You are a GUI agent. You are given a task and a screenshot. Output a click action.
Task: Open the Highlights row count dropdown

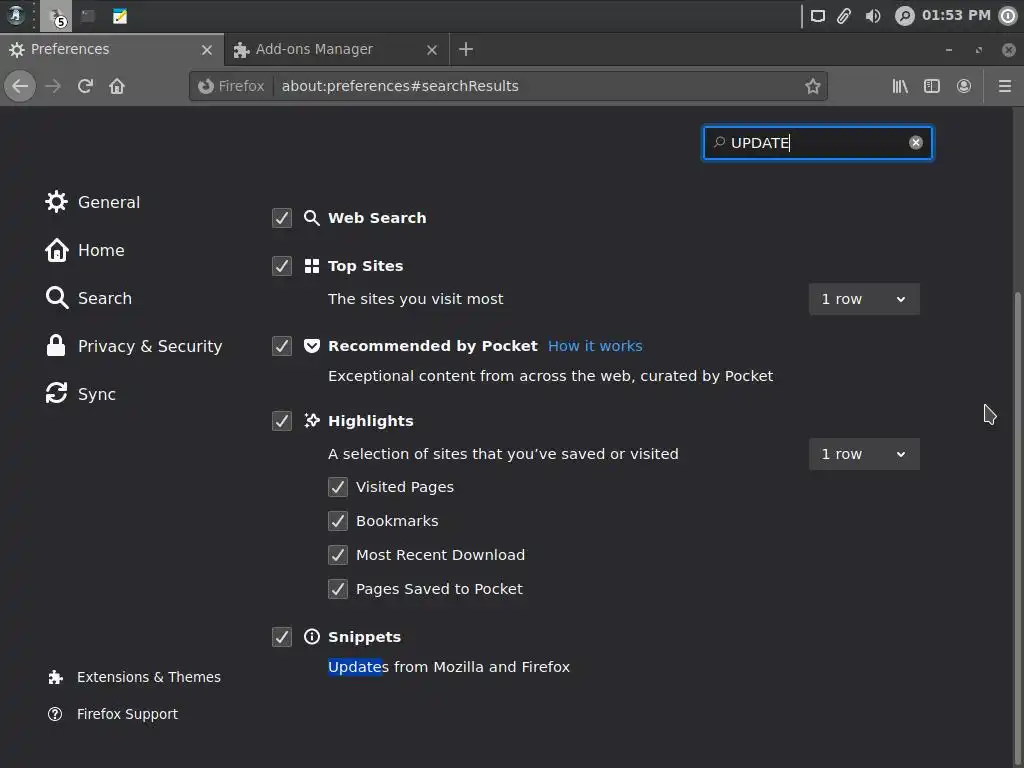tap(863, 454)
